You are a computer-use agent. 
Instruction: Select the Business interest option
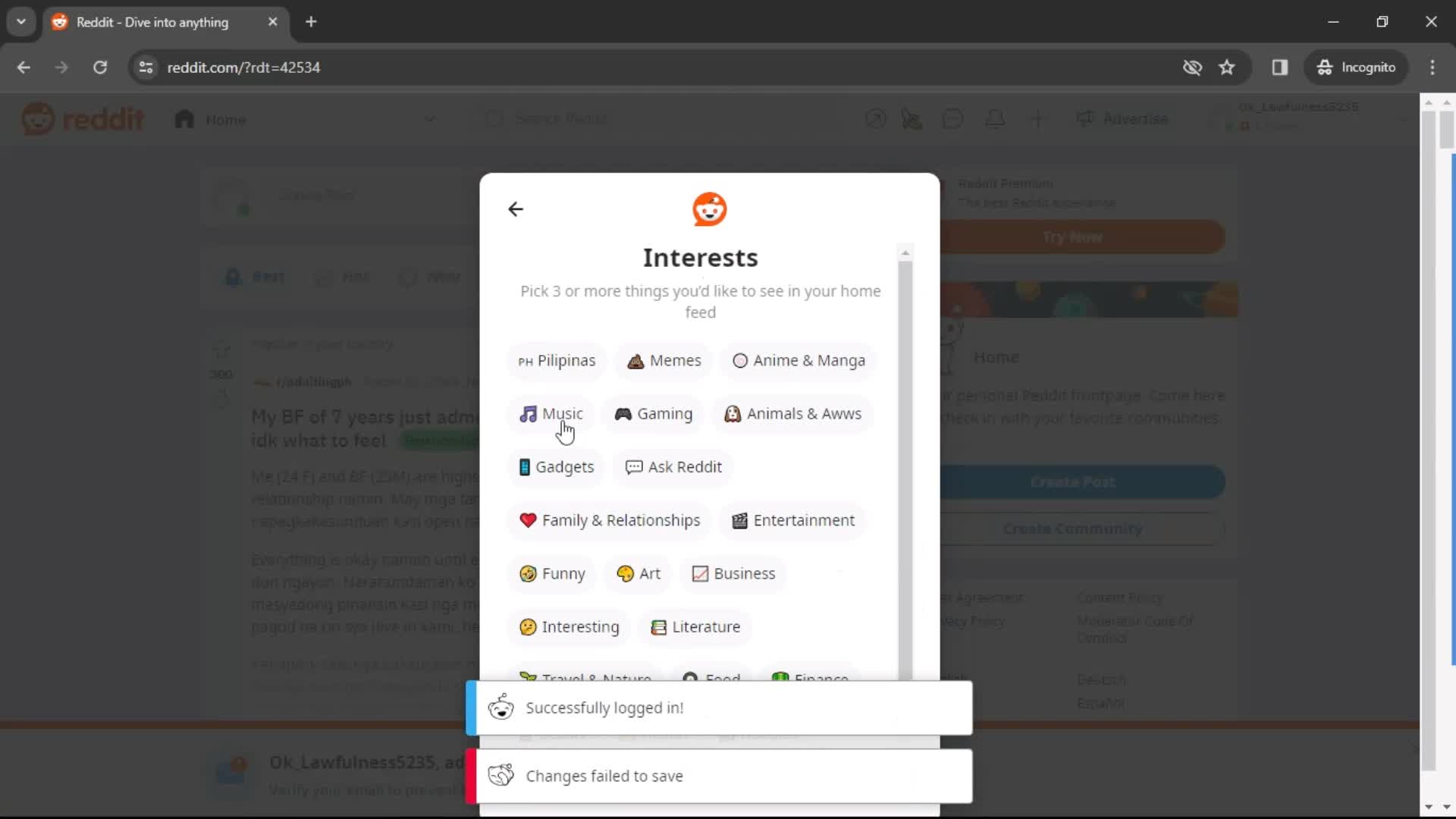734,573
